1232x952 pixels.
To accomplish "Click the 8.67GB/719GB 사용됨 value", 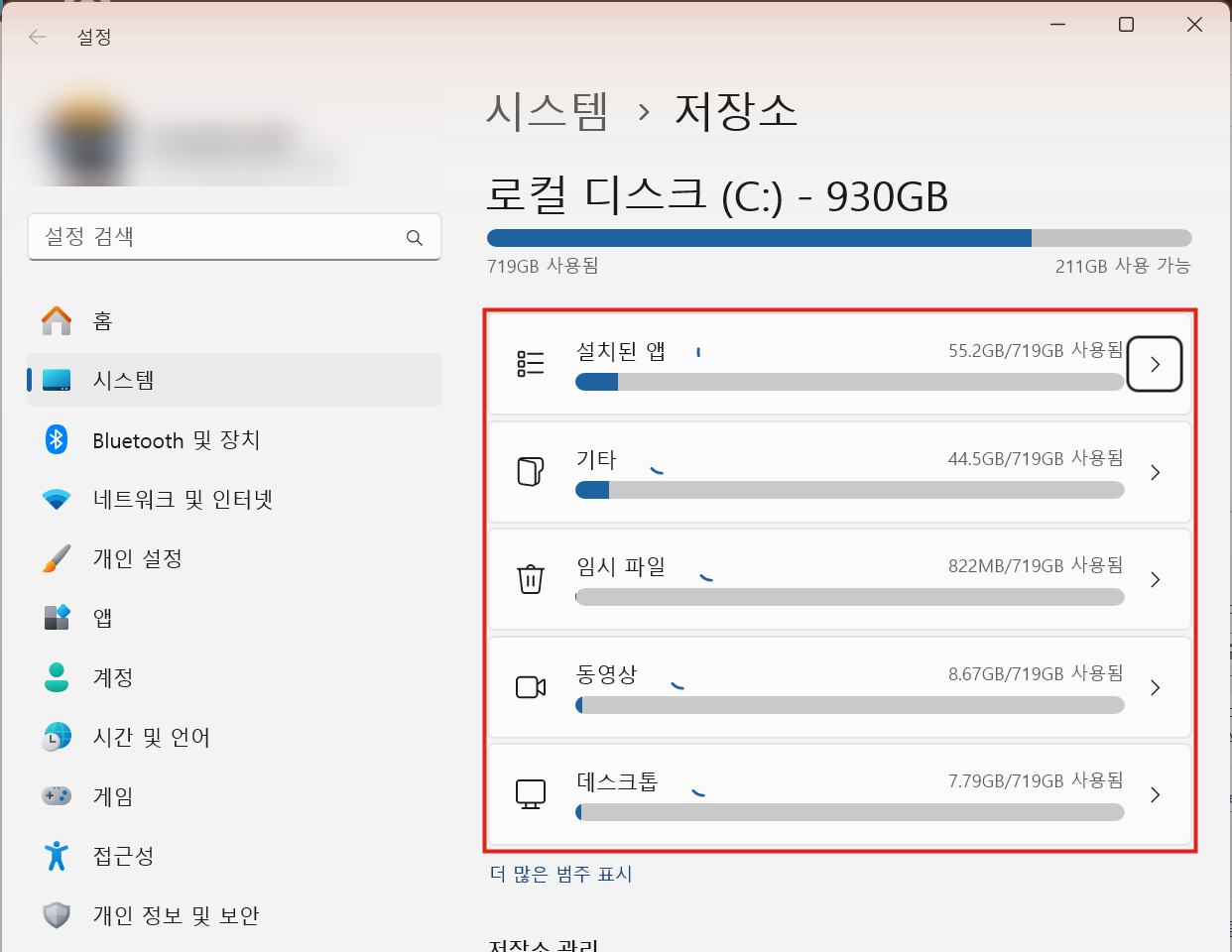I will (x=1036, y=673).
